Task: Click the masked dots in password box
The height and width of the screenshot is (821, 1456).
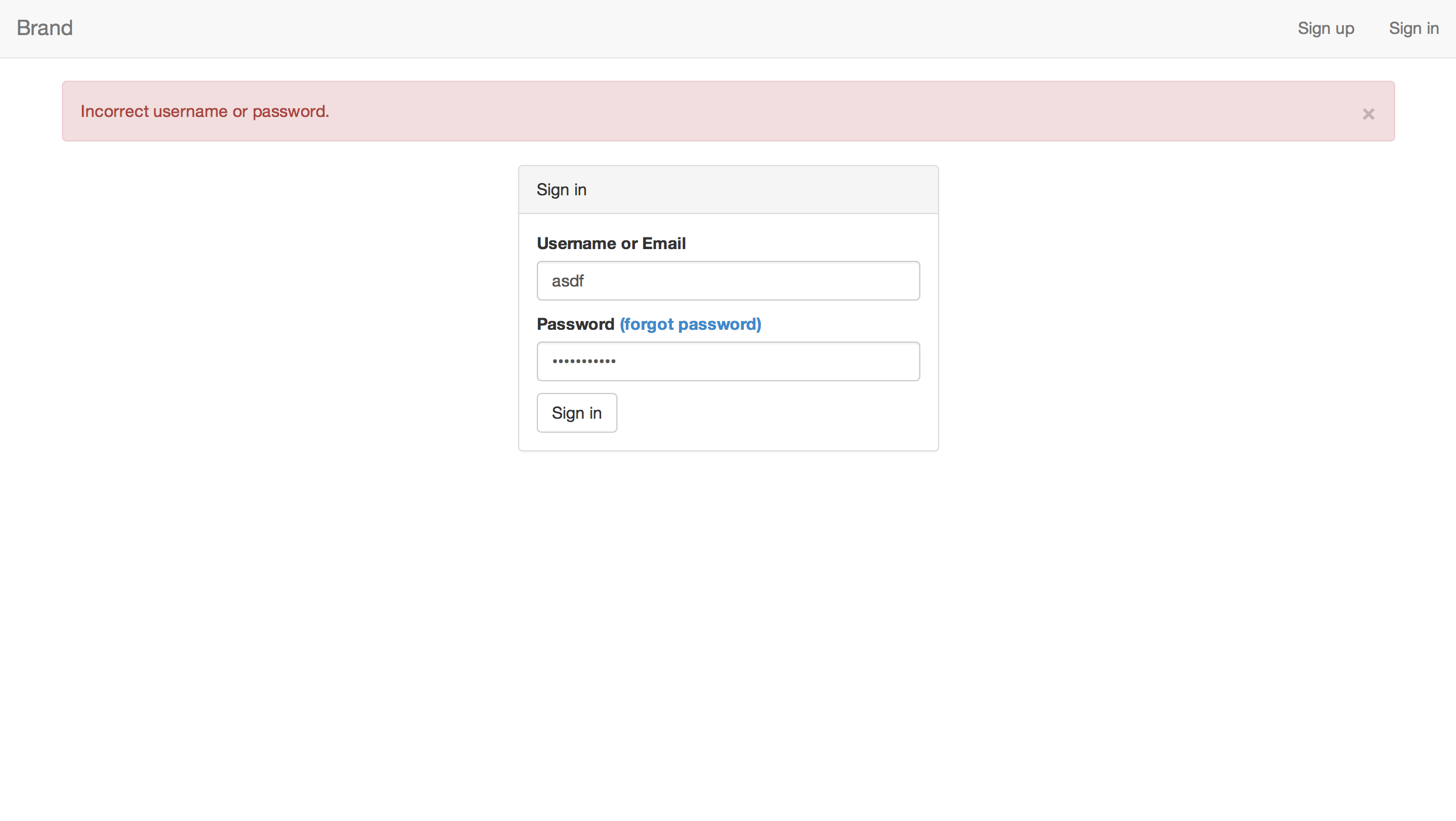Action: tap(584, 361)
